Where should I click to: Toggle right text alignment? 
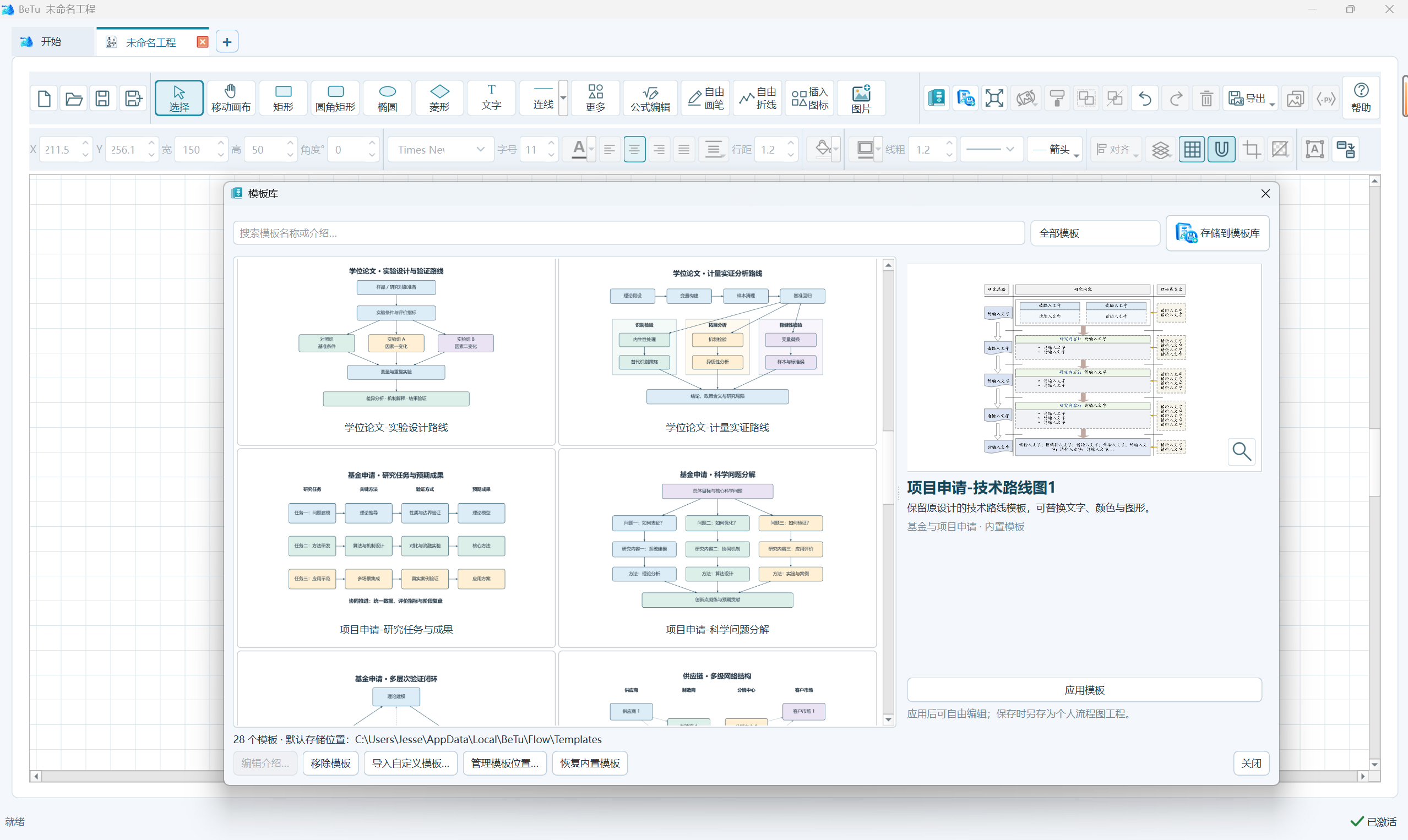(x=659, y=149)
